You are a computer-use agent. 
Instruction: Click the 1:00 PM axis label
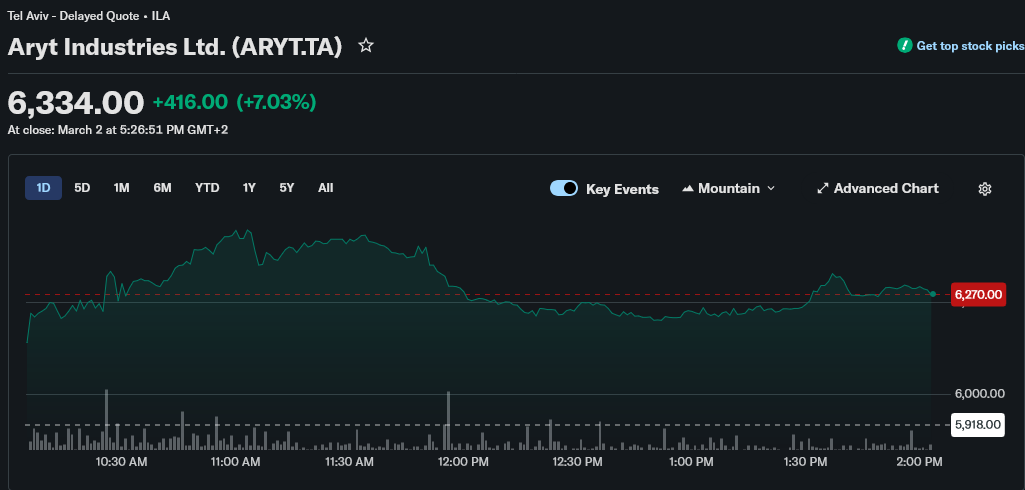(x=692, y=462)
